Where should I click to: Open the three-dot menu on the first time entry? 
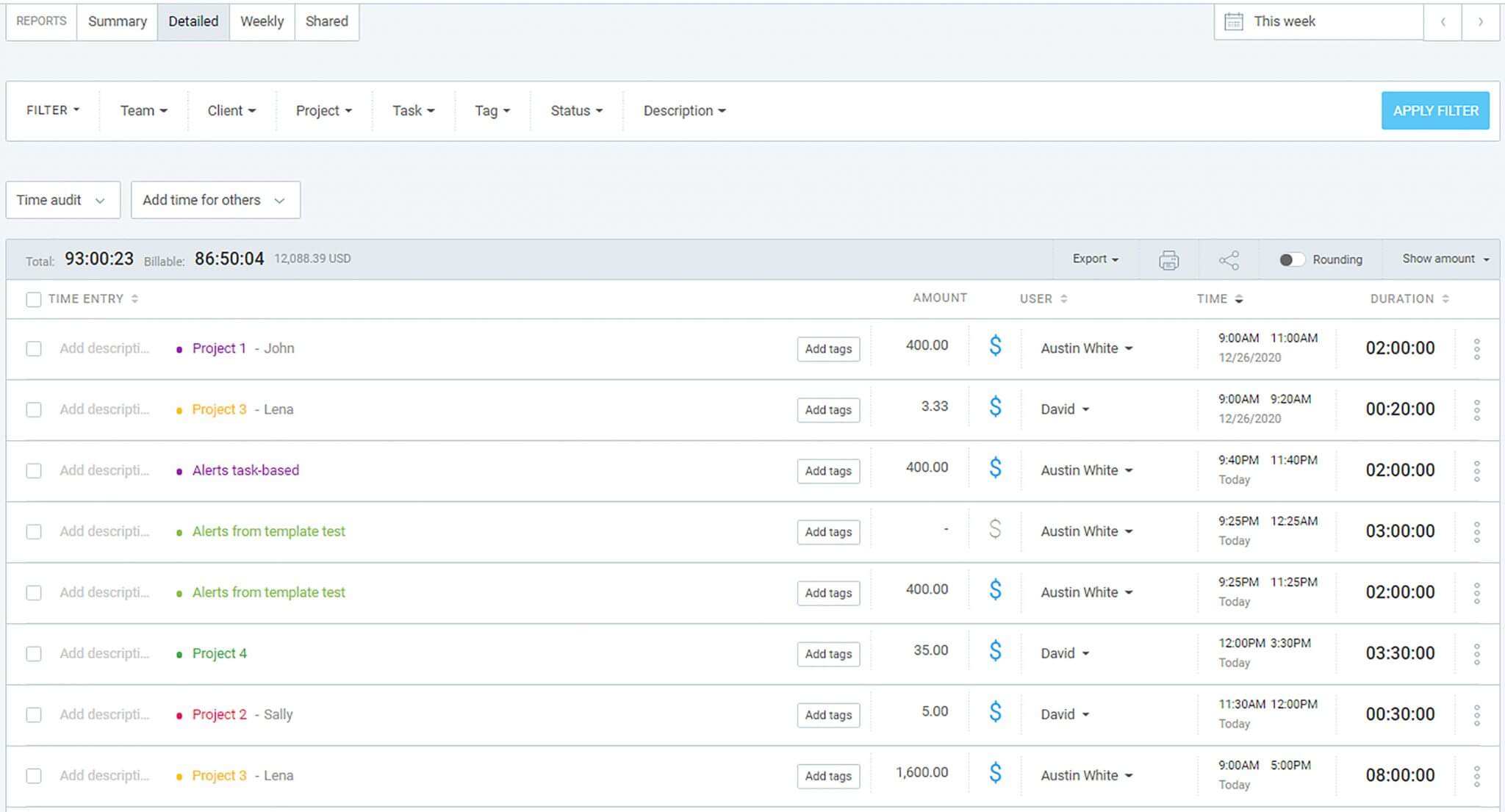(x=1478, y=348)
